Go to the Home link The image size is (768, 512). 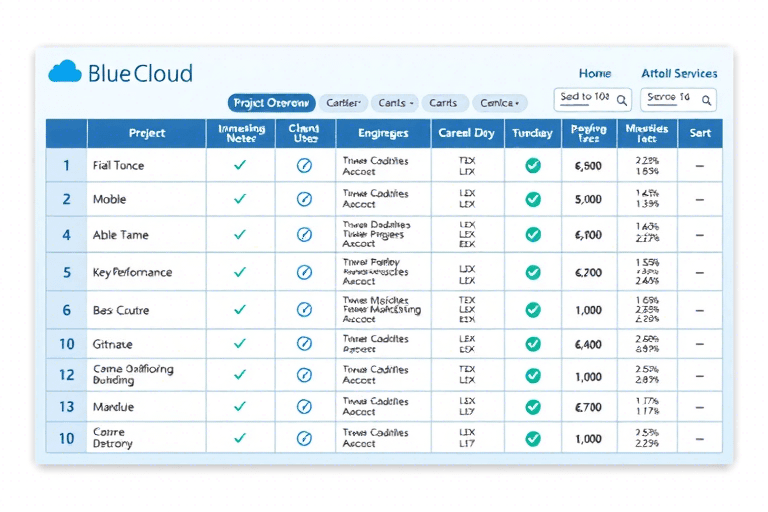[x=595, y=73]
